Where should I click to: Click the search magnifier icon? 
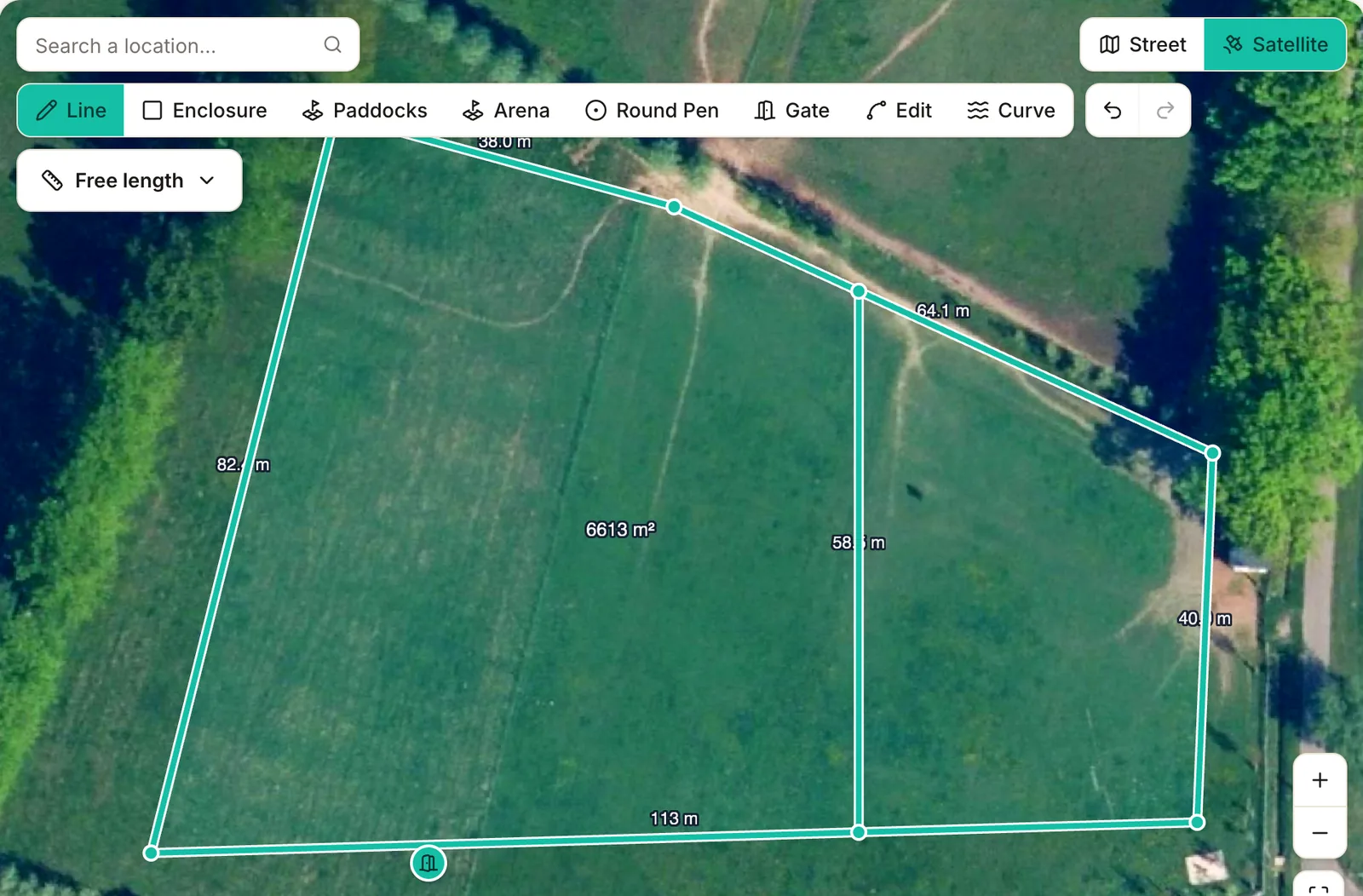332,45
